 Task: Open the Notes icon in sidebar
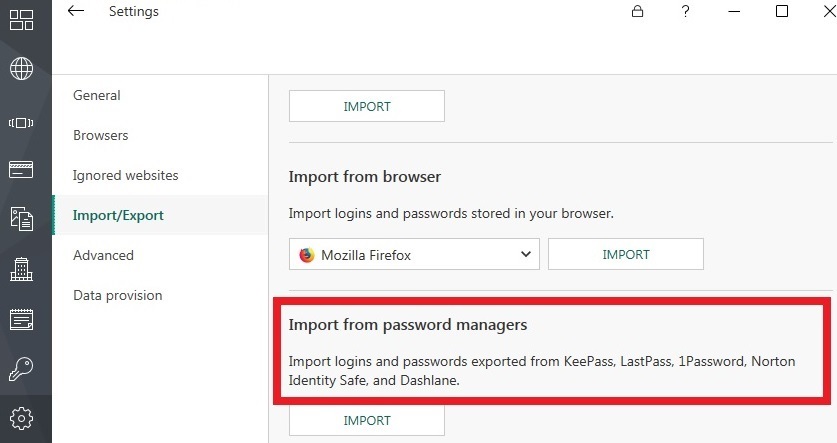coord(21,319)
